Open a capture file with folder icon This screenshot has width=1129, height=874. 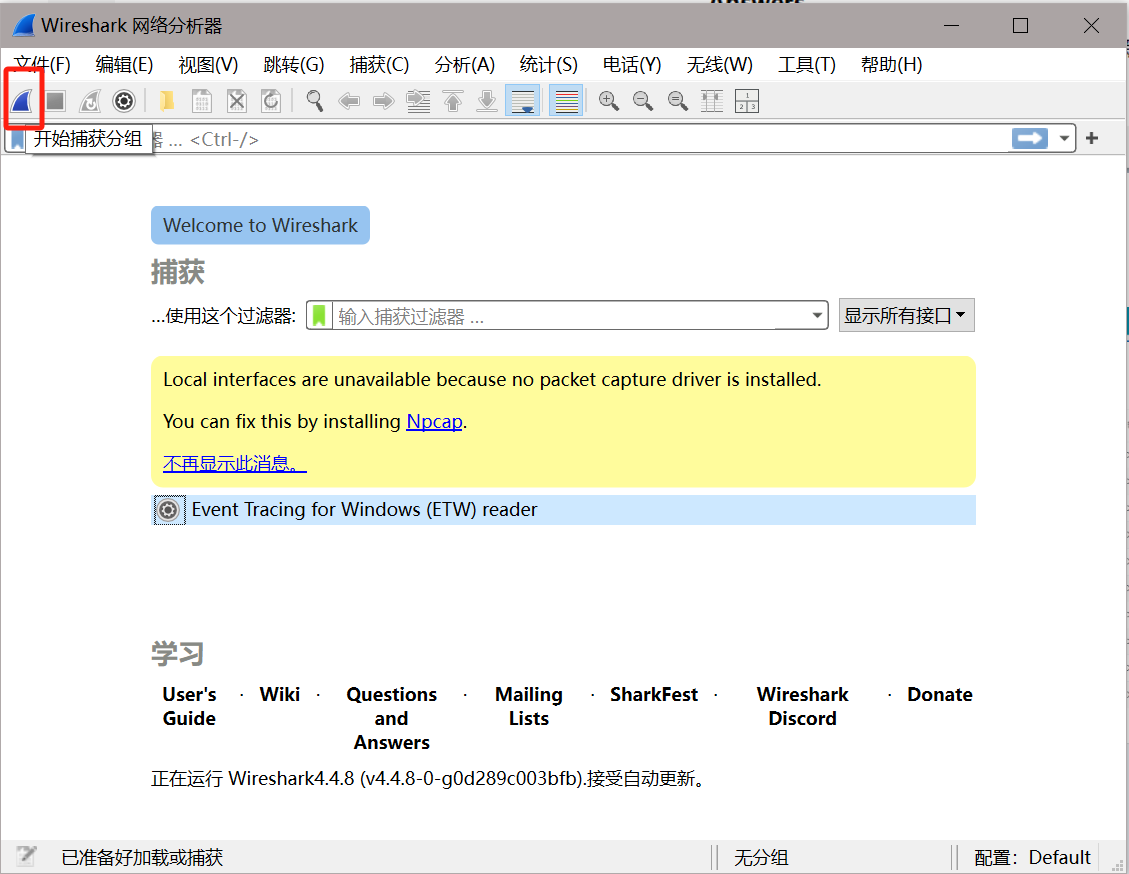click(166, 101)
